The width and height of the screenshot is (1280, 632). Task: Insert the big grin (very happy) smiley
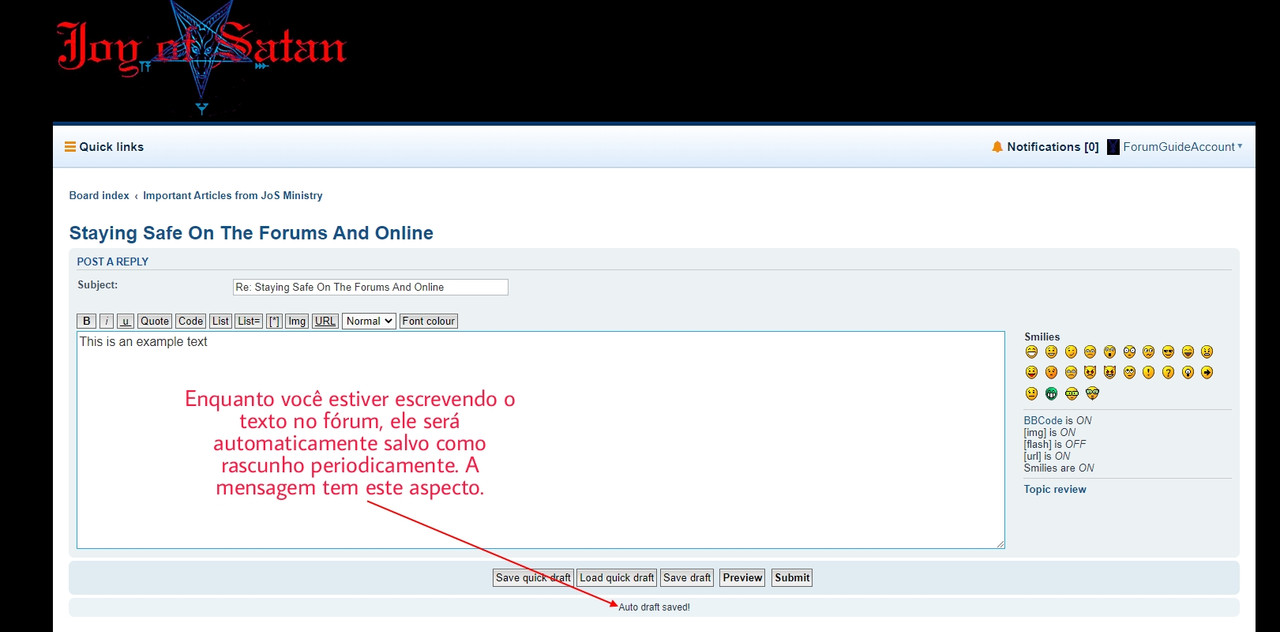coord(1031,352)
